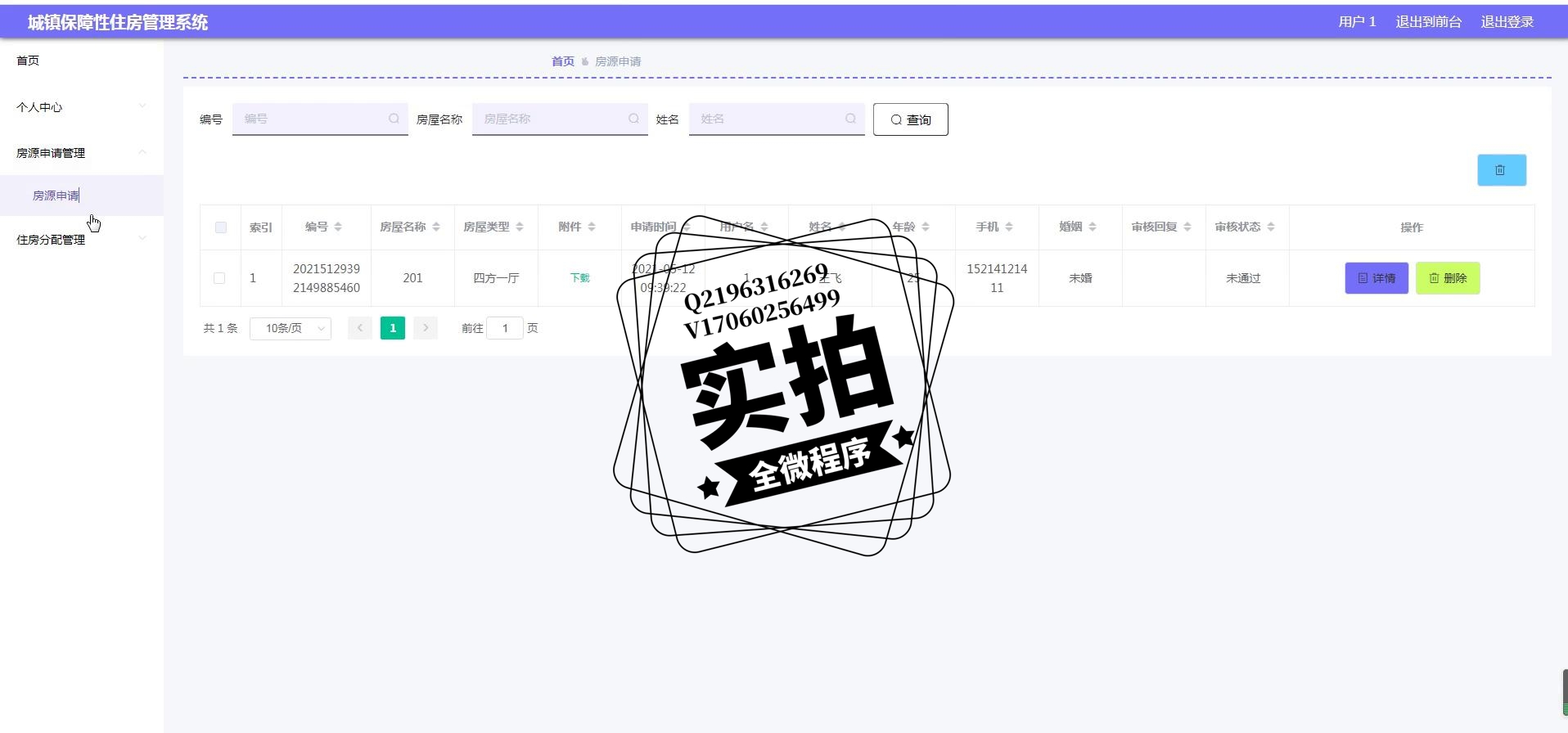Click the 下载 attachment link
This screenshot has width=1568, height=733.
click(579, 278)
